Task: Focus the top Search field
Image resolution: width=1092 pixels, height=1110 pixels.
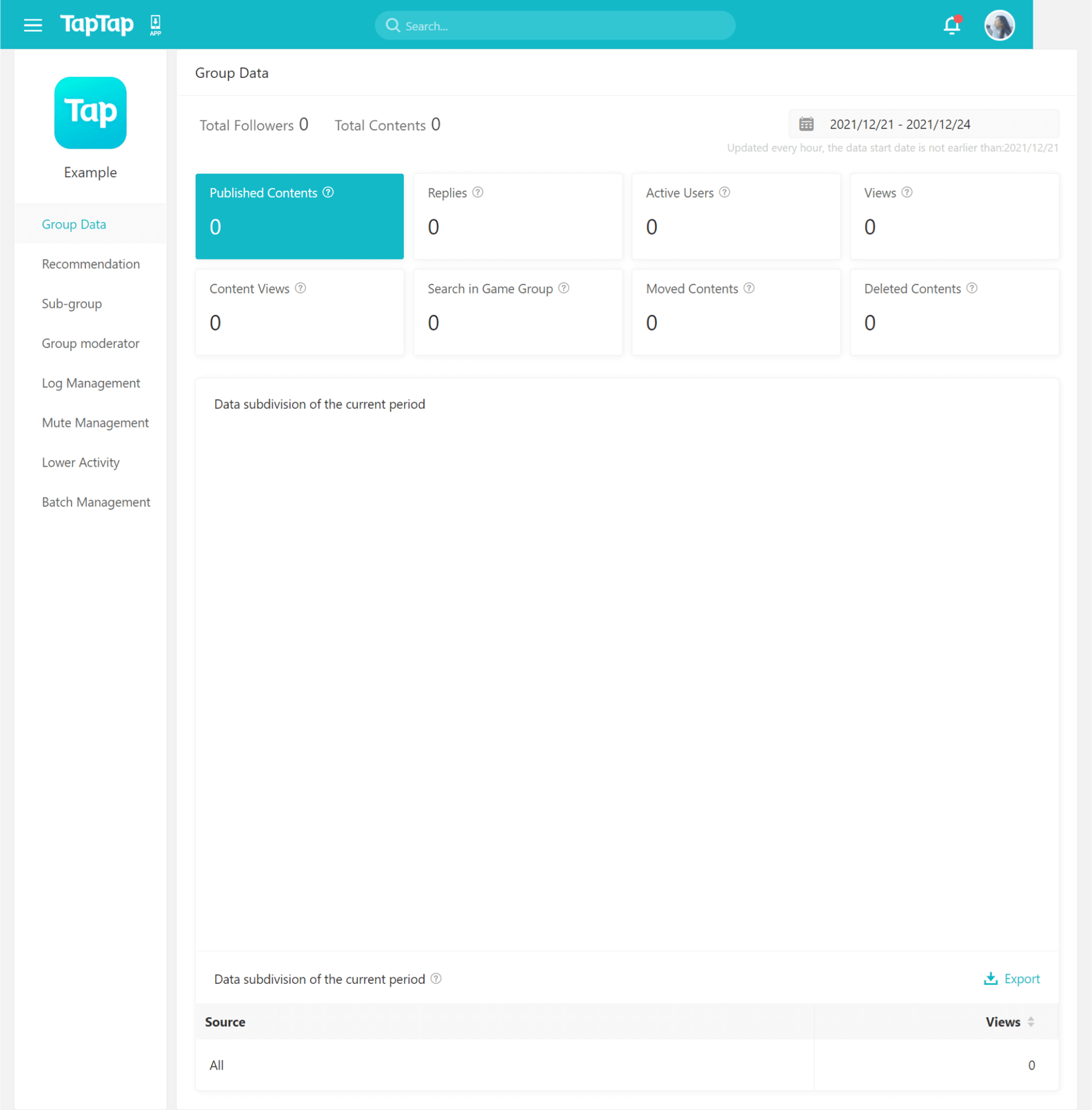Action: pyautogui.click(x=555, y=26)
